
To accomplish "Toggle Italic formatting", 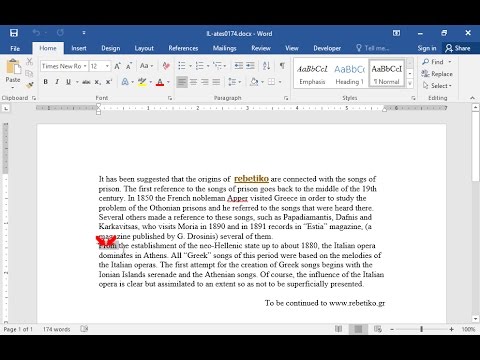I will point(57,82).
